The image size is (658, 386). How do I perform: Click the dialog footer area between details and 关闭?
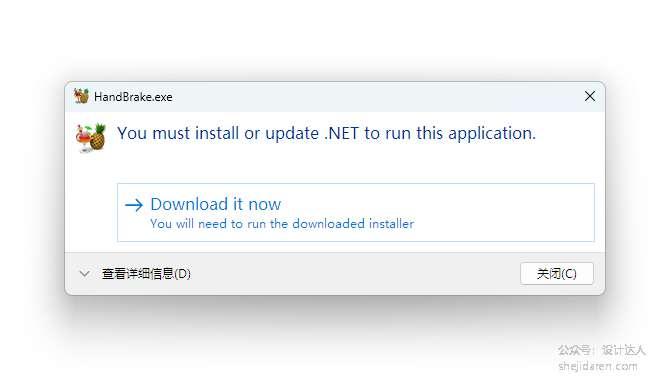[x=355, y=274]
